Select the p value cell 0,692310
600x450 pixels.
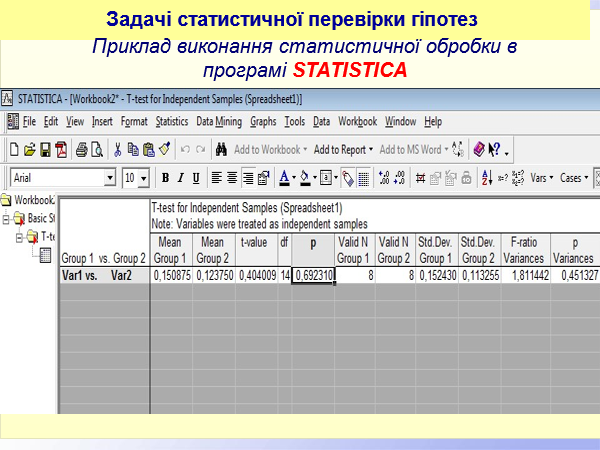click(313, 276)
